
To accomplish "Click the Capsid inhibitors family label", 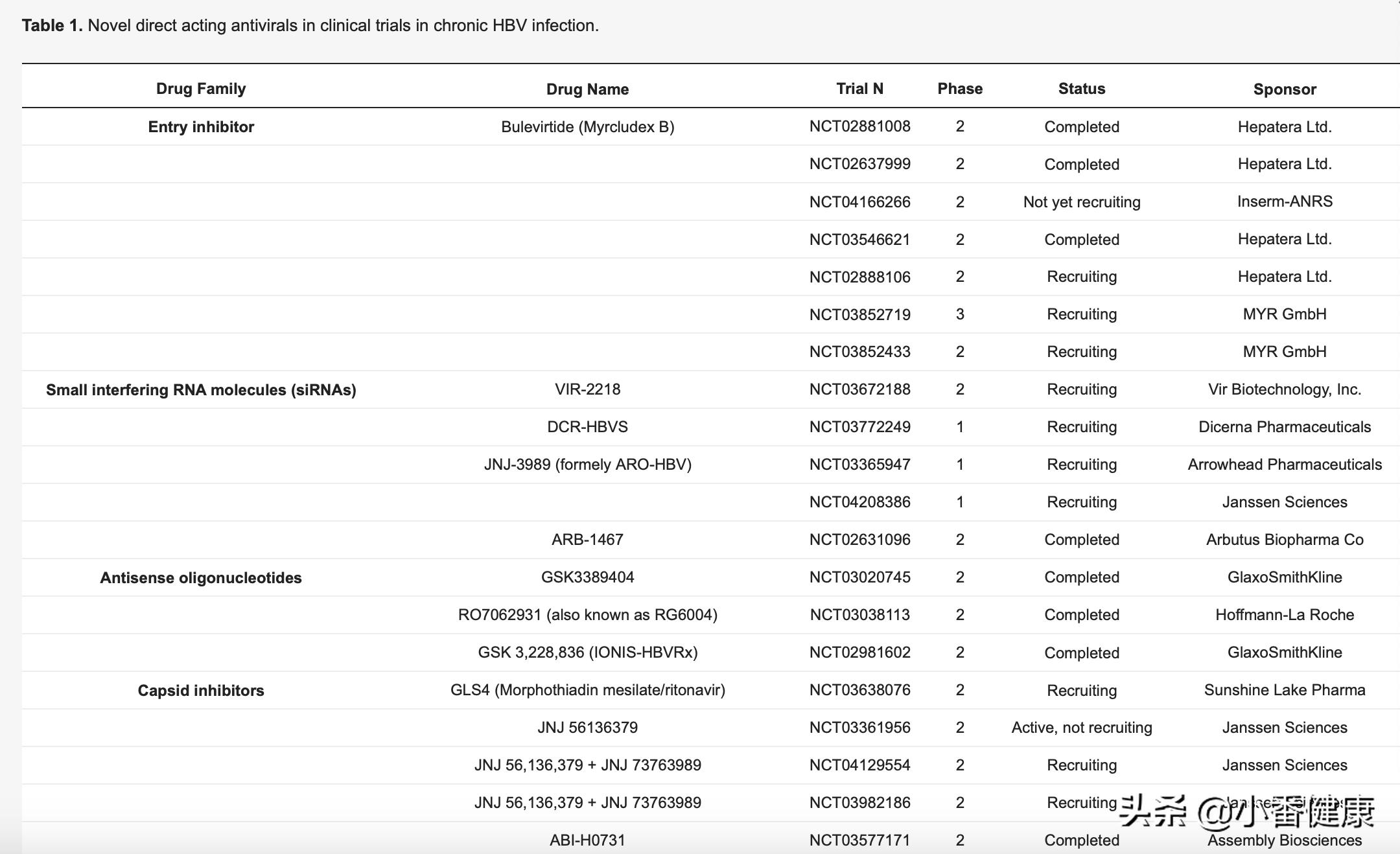I will coord(201,691).
